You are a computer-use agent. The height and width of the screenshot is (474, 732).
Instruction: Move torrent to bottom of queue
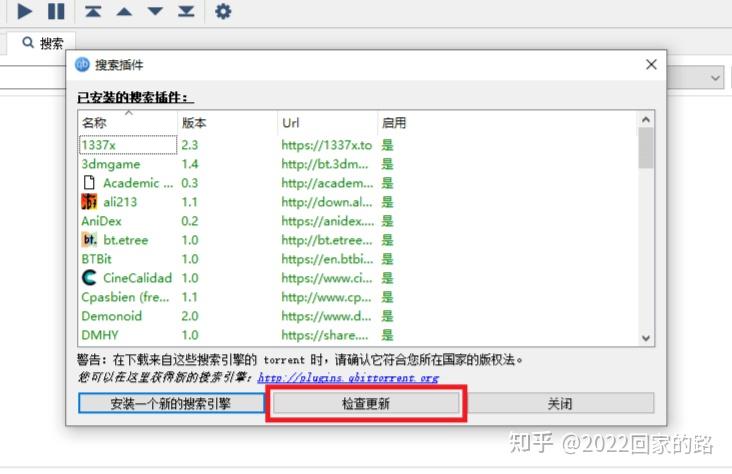pos(186,11)
